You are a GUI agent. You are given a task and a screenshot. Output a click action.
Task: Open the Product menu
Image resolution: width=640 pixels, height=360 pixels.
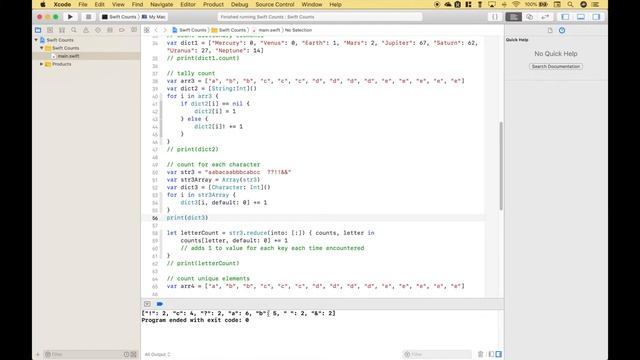pyautogui.click(x=213, y=4)
